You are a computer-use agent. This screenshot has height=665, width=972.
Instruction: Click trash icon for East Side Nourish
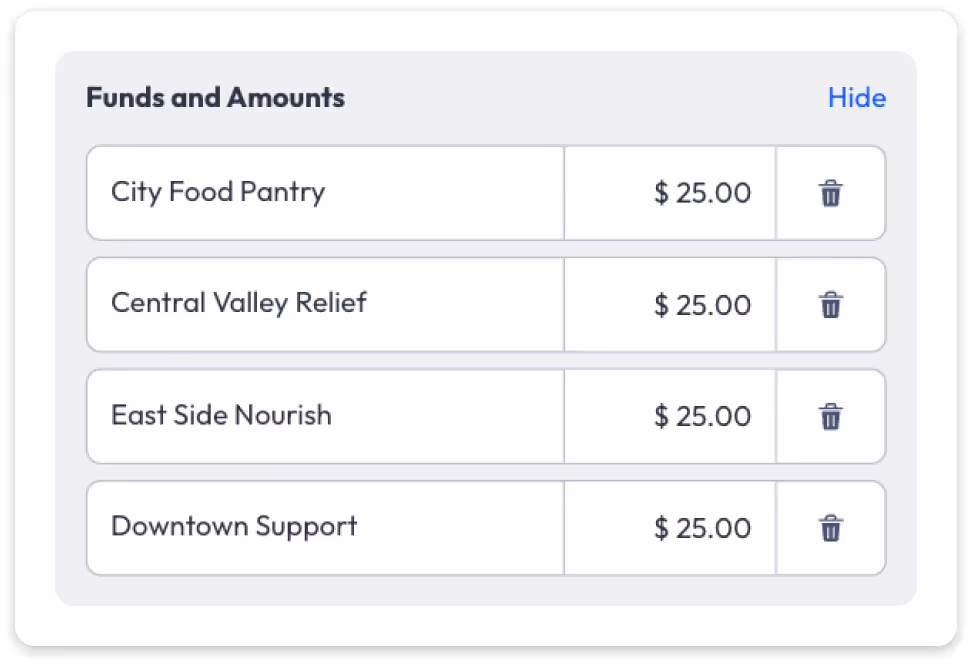point(830,416)
